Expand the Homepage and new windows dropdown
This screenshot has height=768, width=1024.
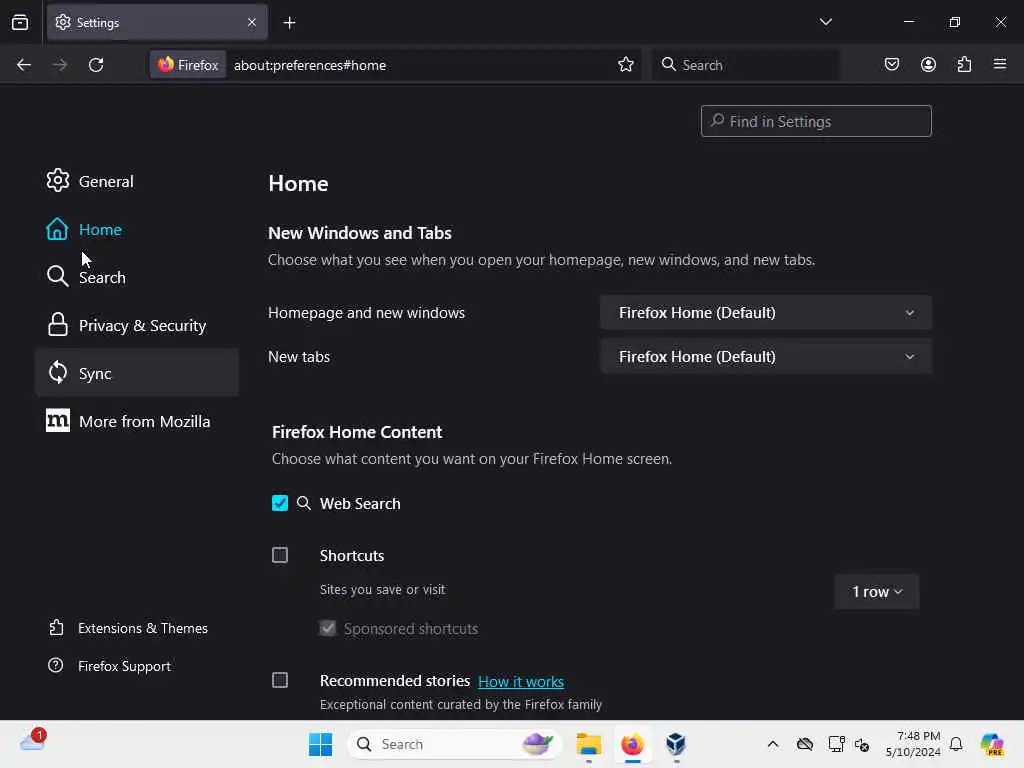point(765,312)
